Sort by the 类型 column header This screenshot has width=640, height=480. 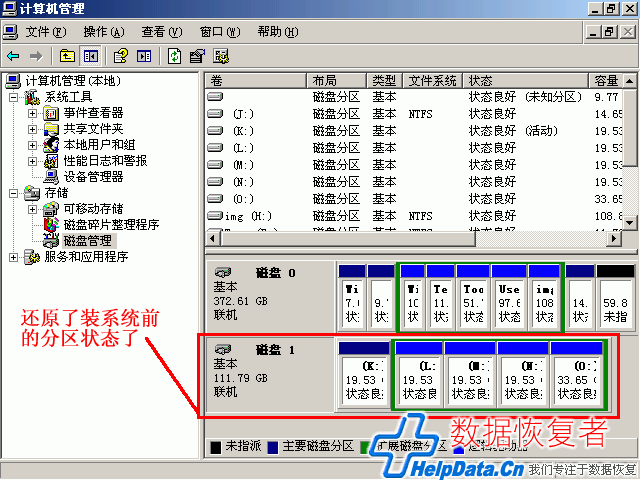click(x=384, y=80)
